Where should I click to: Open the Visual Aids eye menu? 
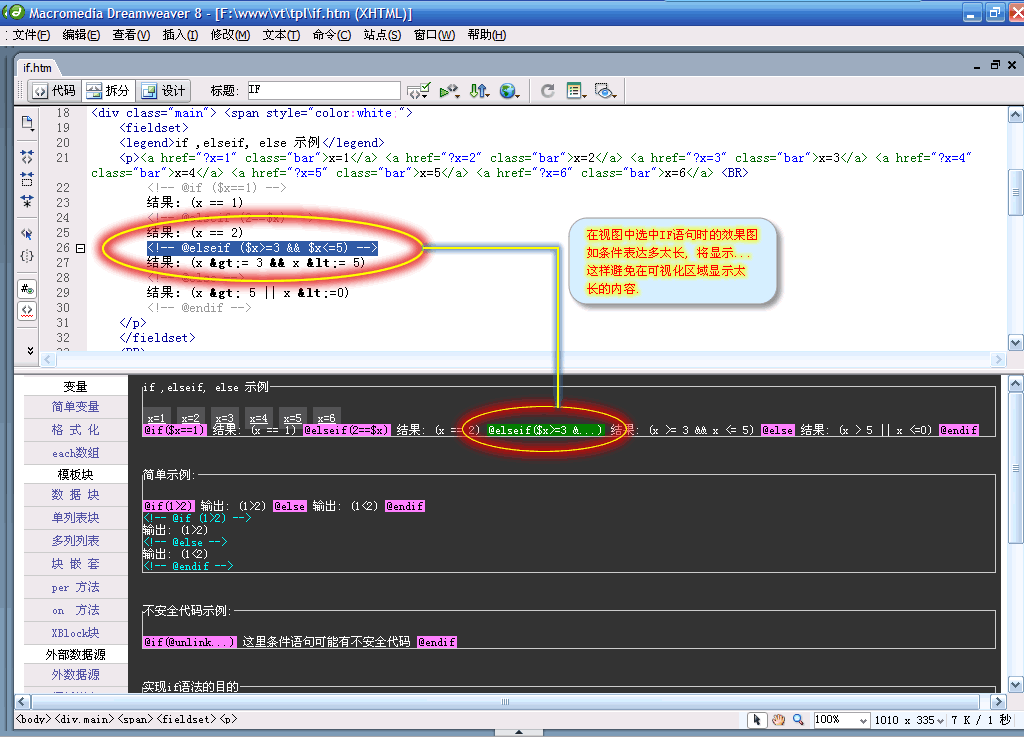tap(605, 91)
